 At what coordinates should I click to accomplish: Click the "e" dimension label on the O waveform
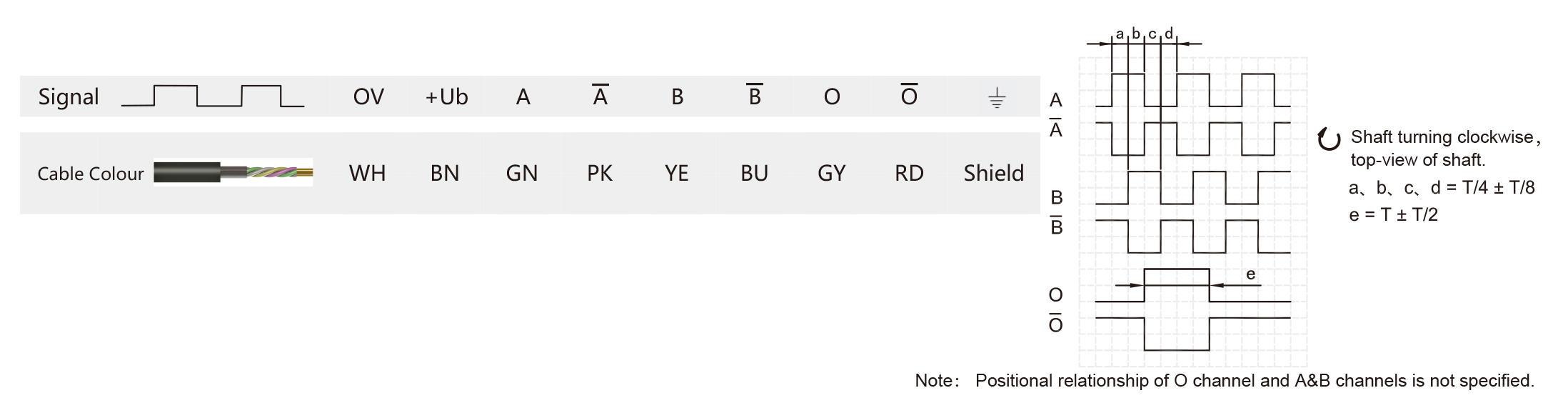pos(1250,274)
